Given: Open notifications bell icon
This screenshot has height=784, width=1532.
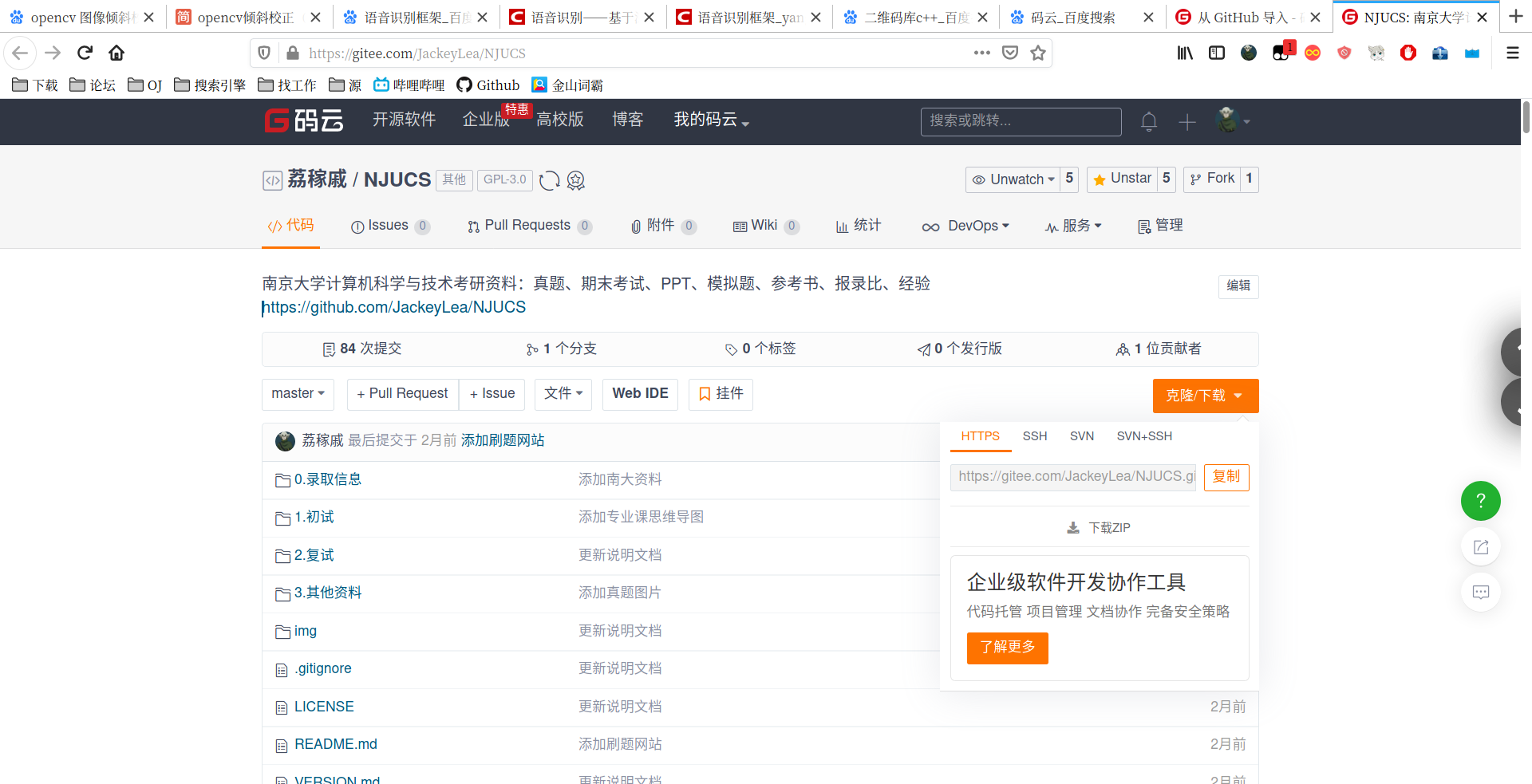Looking at the screenshot, I should point(1149,121).
